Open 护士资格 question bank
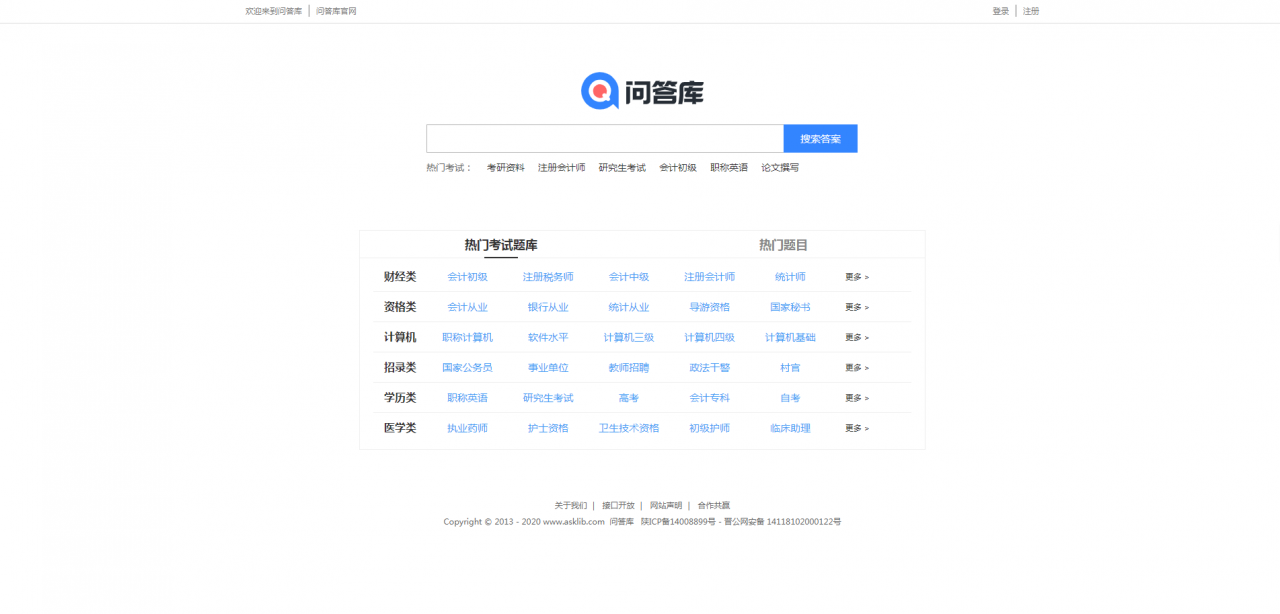The height and width of the screenshot is (614, 1280). pos(548,428)
